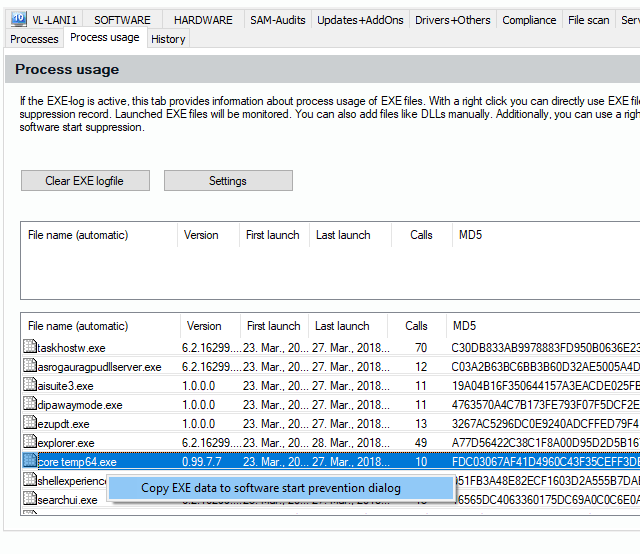Open the Settings button
640x554 pixels.
click(x=228, y=181)
